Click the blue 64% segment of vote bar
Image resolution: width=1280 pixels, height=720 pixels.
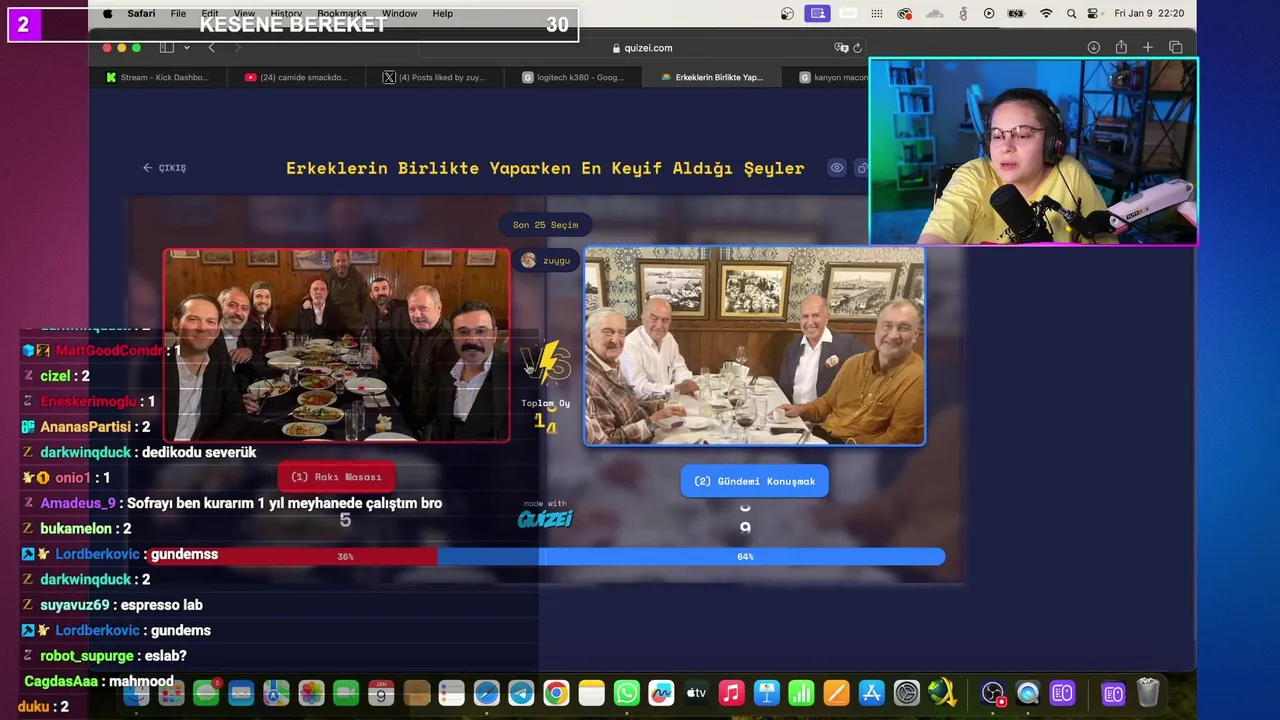(691, 556)
